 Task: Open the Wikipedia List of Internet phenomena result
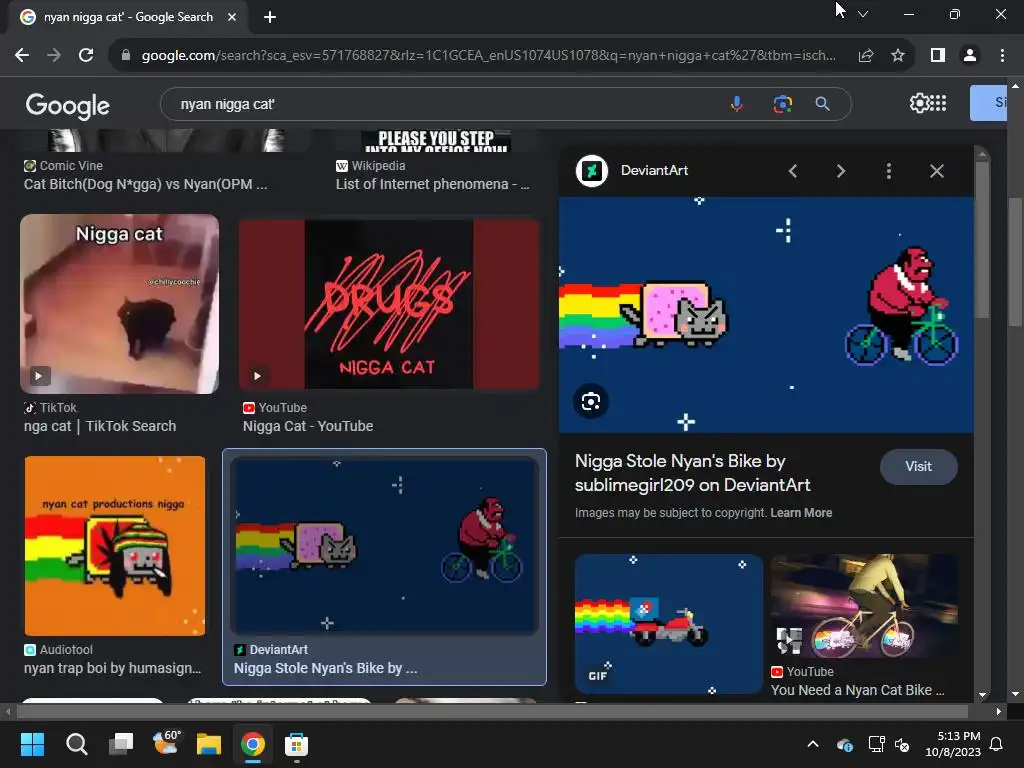click(x=432, y=184)
